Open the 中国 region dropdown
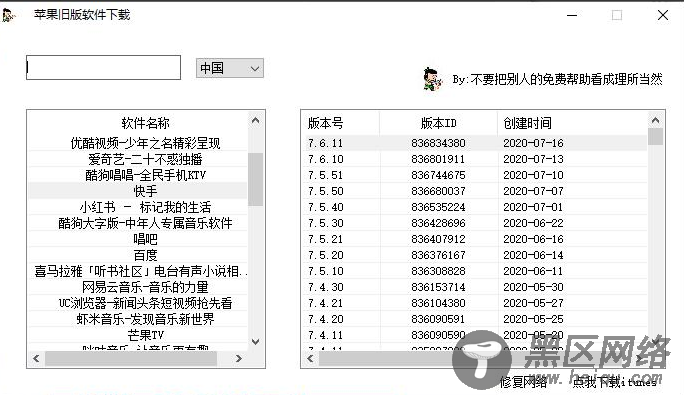Image resolution: width=684 pixels, height=395 pixels. click(229, 68)
